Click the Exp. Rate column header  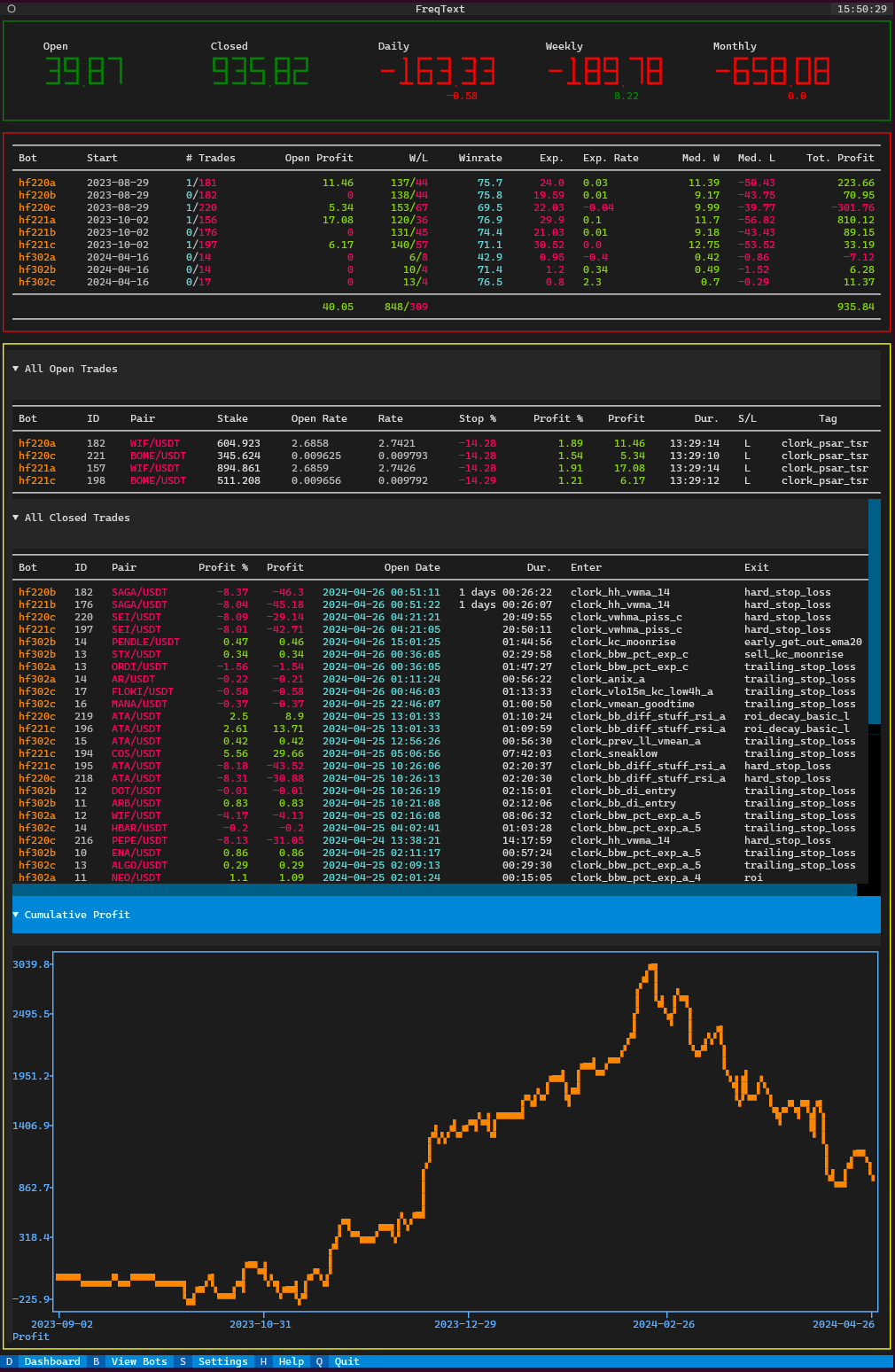tap(611, 158)
